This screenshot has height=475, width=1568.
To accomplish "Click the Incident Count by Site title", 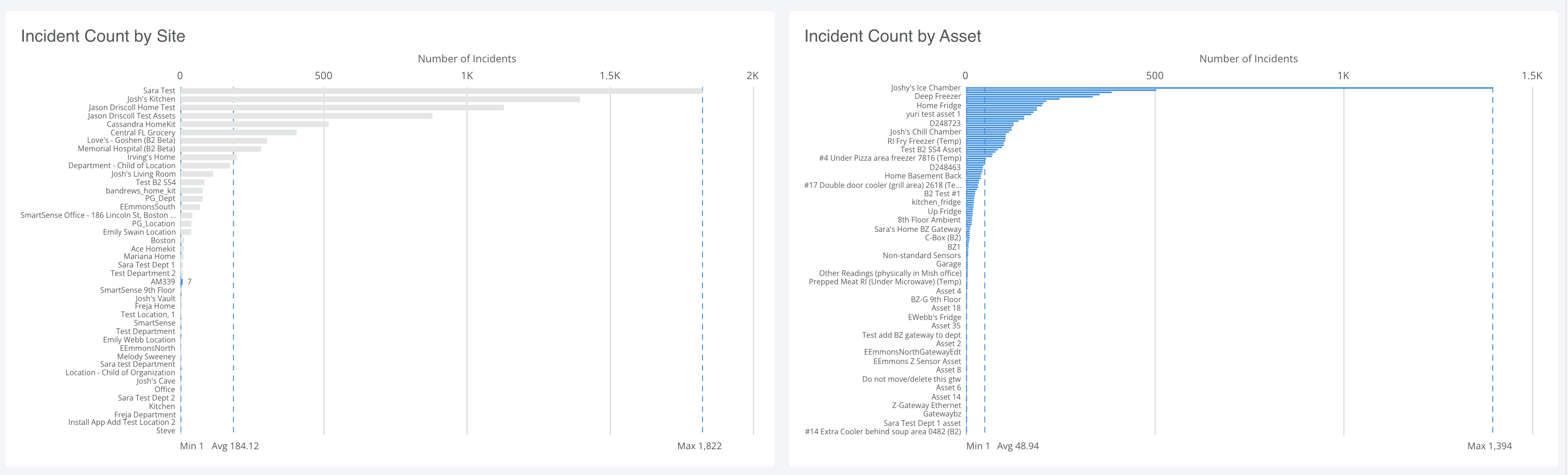I will click(103, 36).
